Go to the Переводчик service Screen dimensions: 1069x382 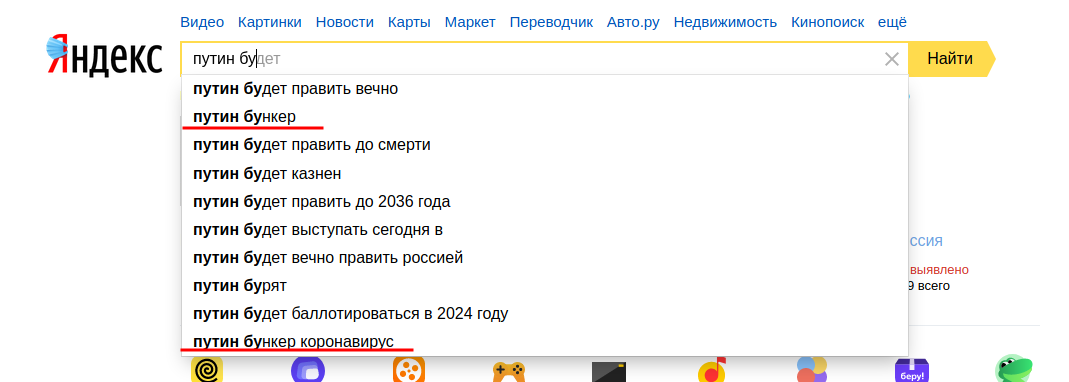tap(552, 22)
